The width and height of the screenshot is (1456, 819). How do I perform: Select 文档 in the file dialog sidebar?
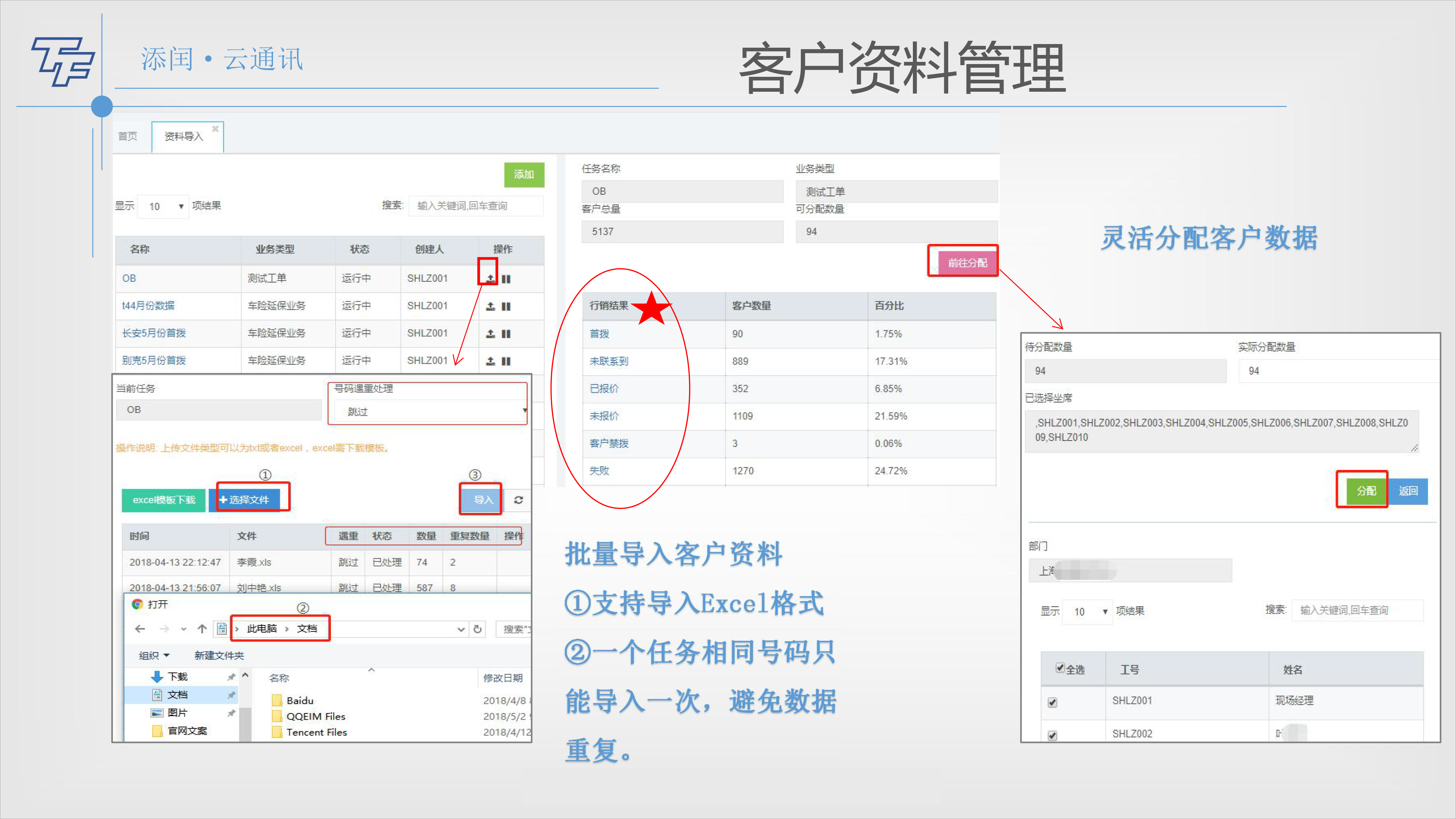coord(177,695)
